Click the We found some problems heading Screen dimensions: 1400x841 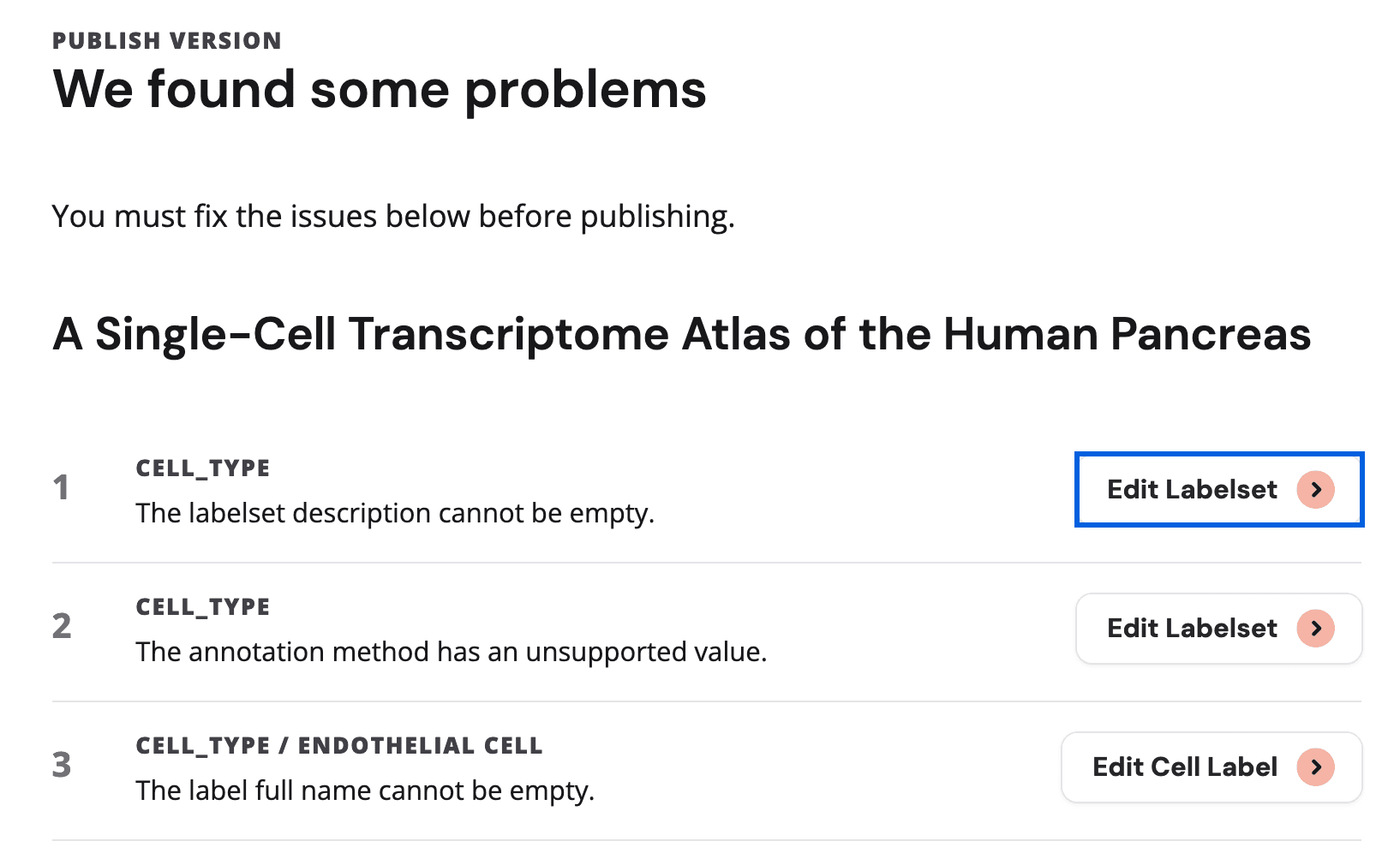click(x=380, y=89)
